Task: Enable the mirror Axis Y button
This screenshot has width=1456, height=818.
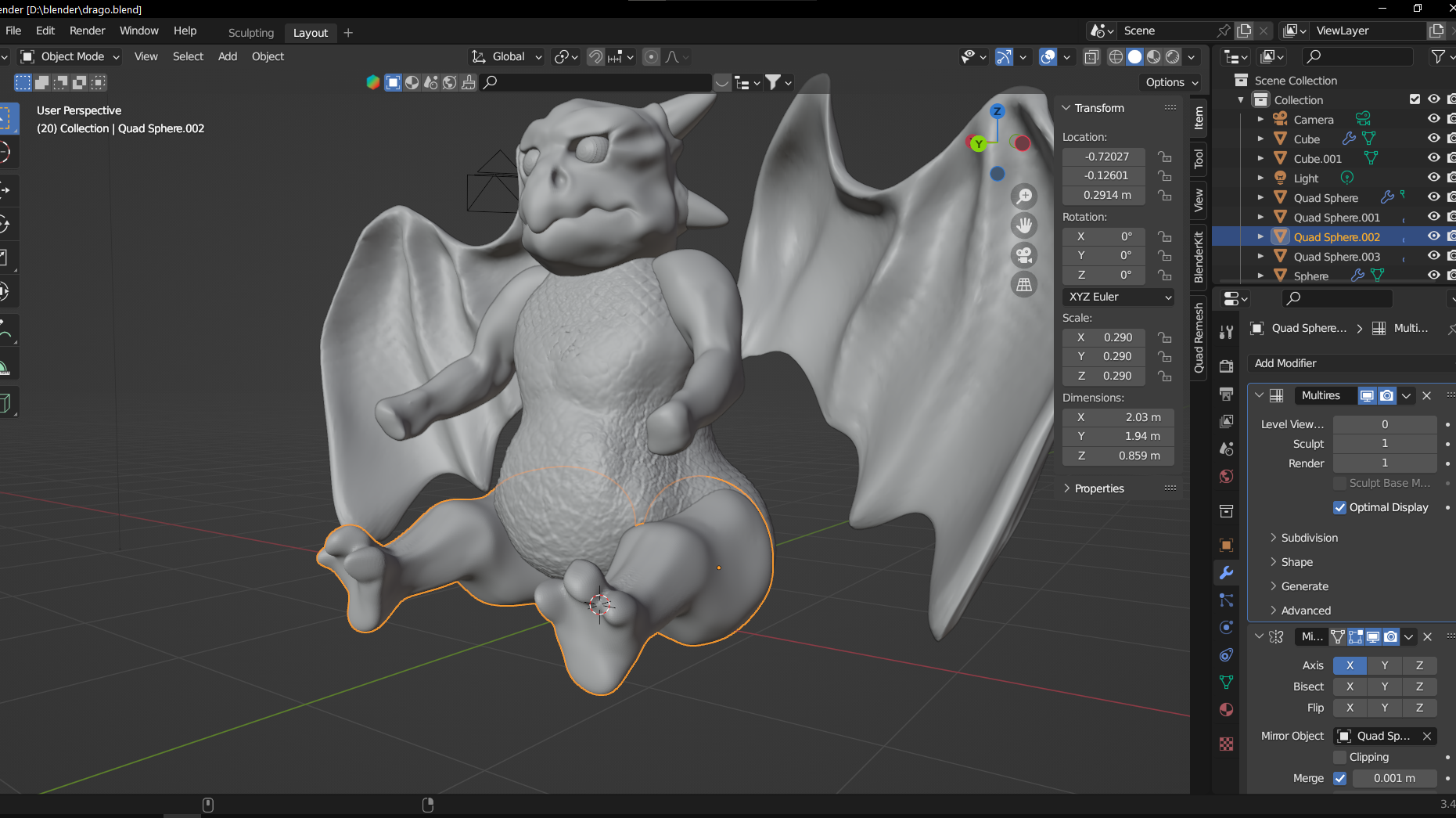Action: tap(1384, 665)
